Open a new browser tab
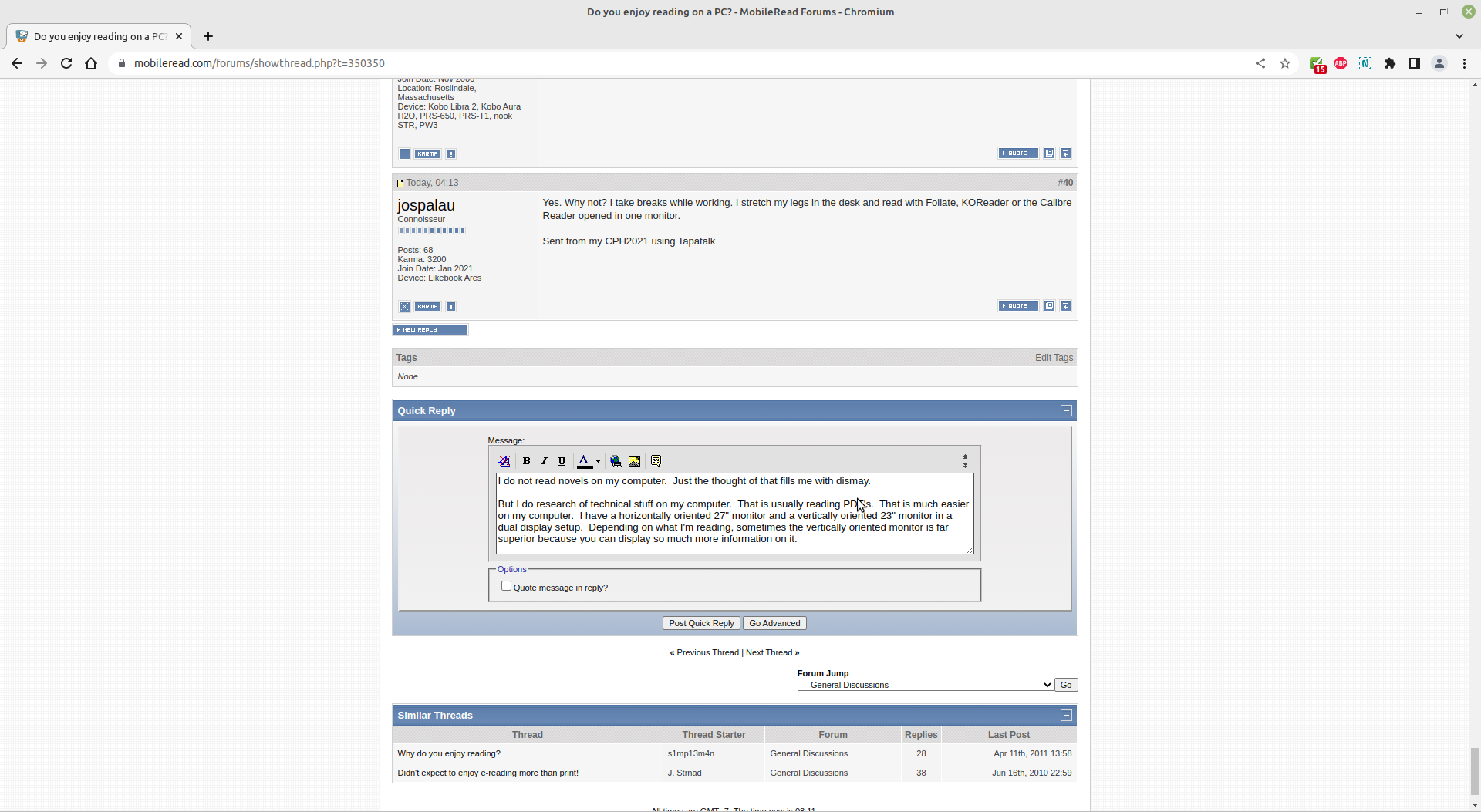This screenshot has width=1481, height=812. point(208,36)
